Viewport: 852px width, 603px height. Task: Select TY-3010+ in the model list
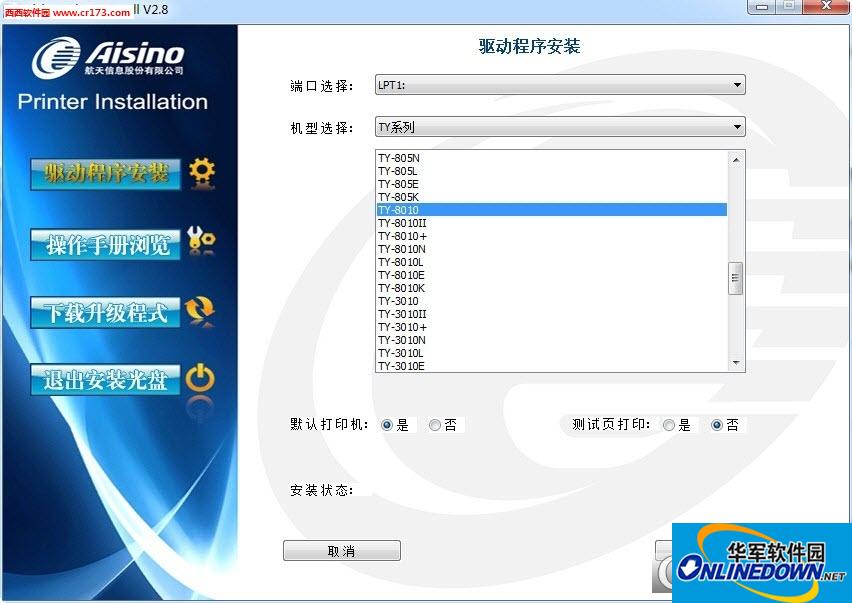(552, 328)
